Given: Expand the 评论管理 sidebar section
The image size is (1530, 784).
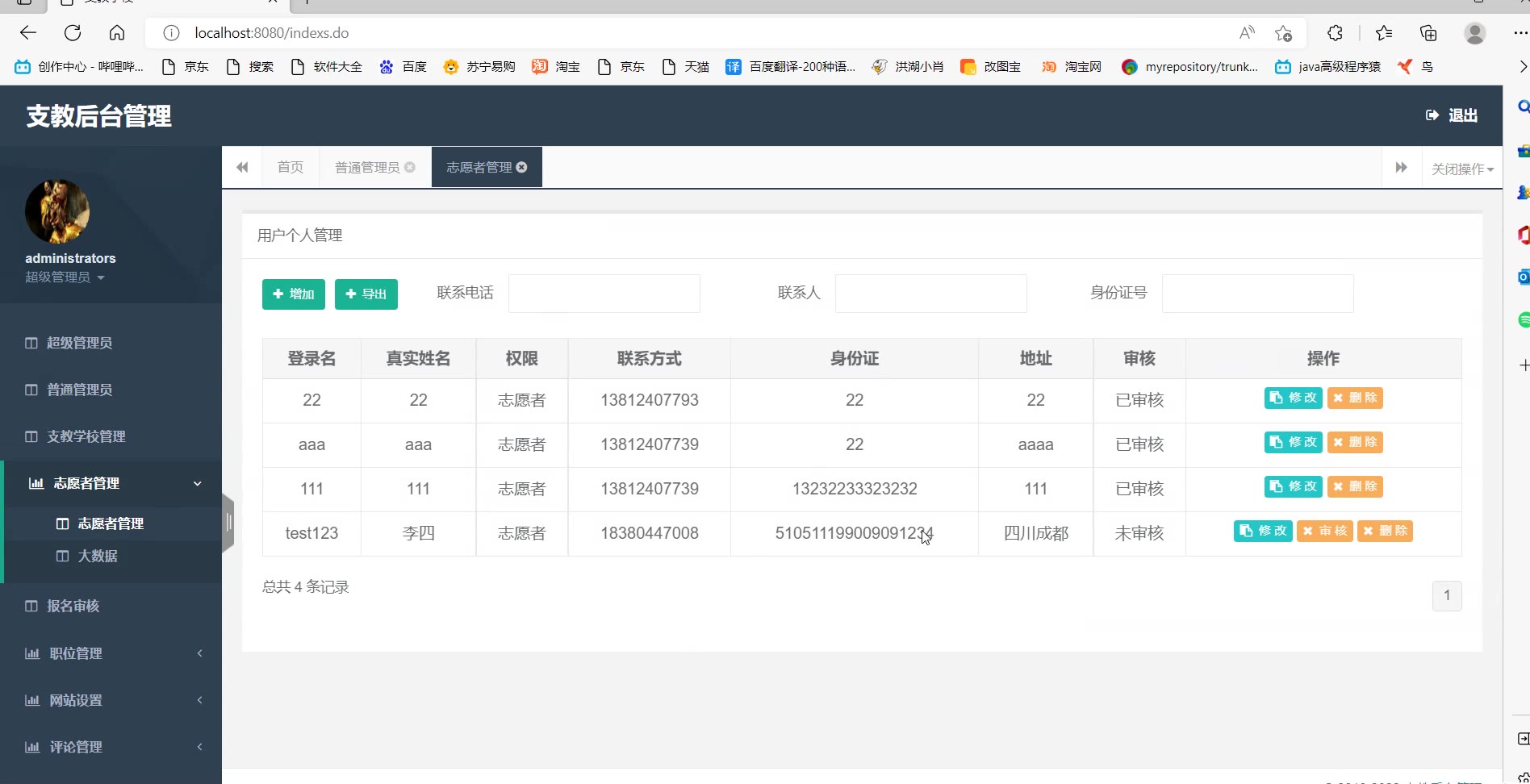Looking at the screenshot, I should coord(111,747).
